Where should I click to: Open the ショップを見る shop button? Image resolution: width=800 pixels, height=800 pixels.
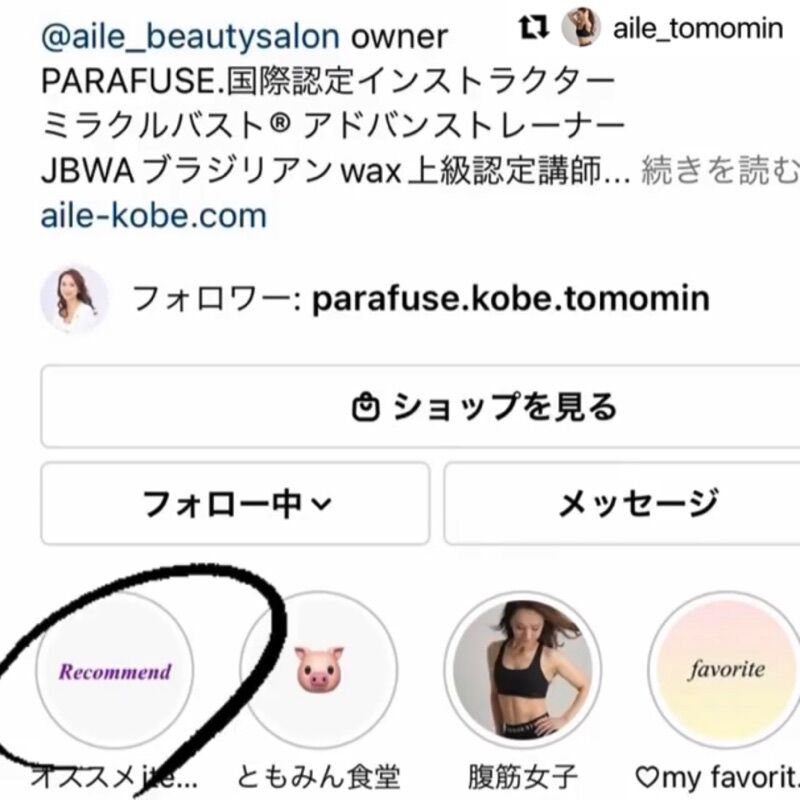pyautogui.click(x=420, y=407)
